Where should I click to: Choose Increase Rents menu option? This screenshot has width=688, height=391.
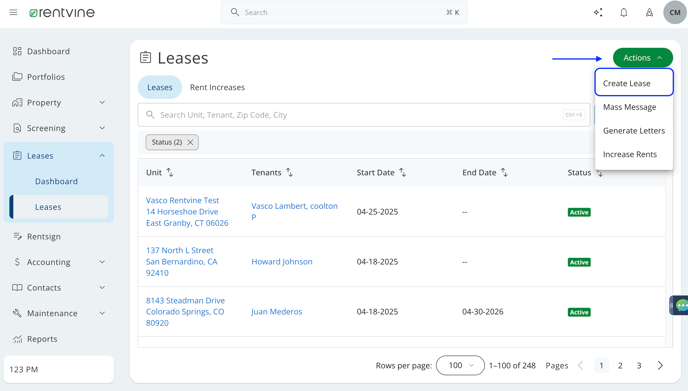[x=630, y=154]
